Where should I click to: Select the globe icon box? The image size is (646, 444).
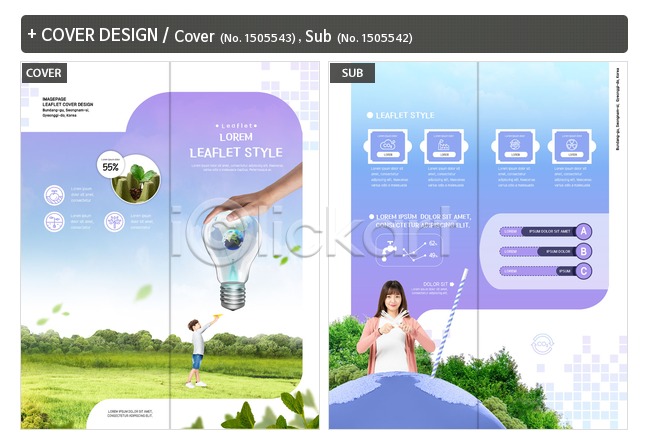pyautogui.click(x=515, y=146)
